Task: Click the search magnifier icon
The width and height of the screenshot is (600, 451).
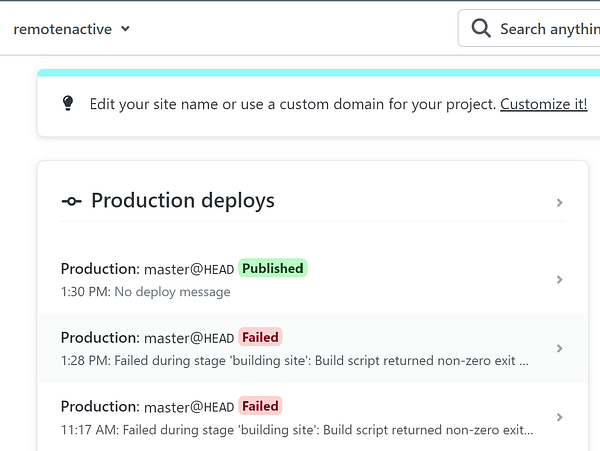Action: coord(480,28)
